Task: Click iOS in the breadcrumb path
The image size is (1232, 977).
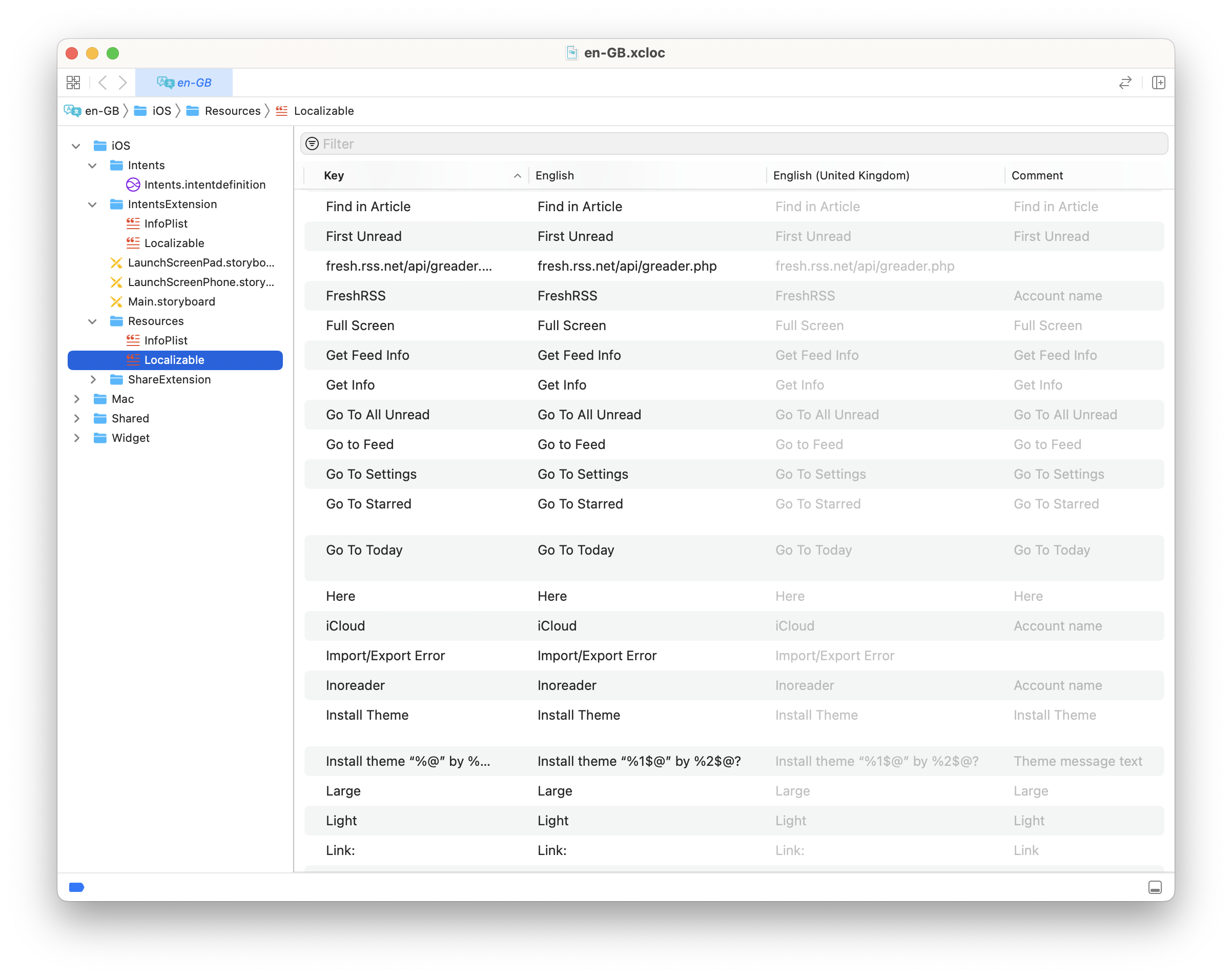Action: [x=161, y=111]
